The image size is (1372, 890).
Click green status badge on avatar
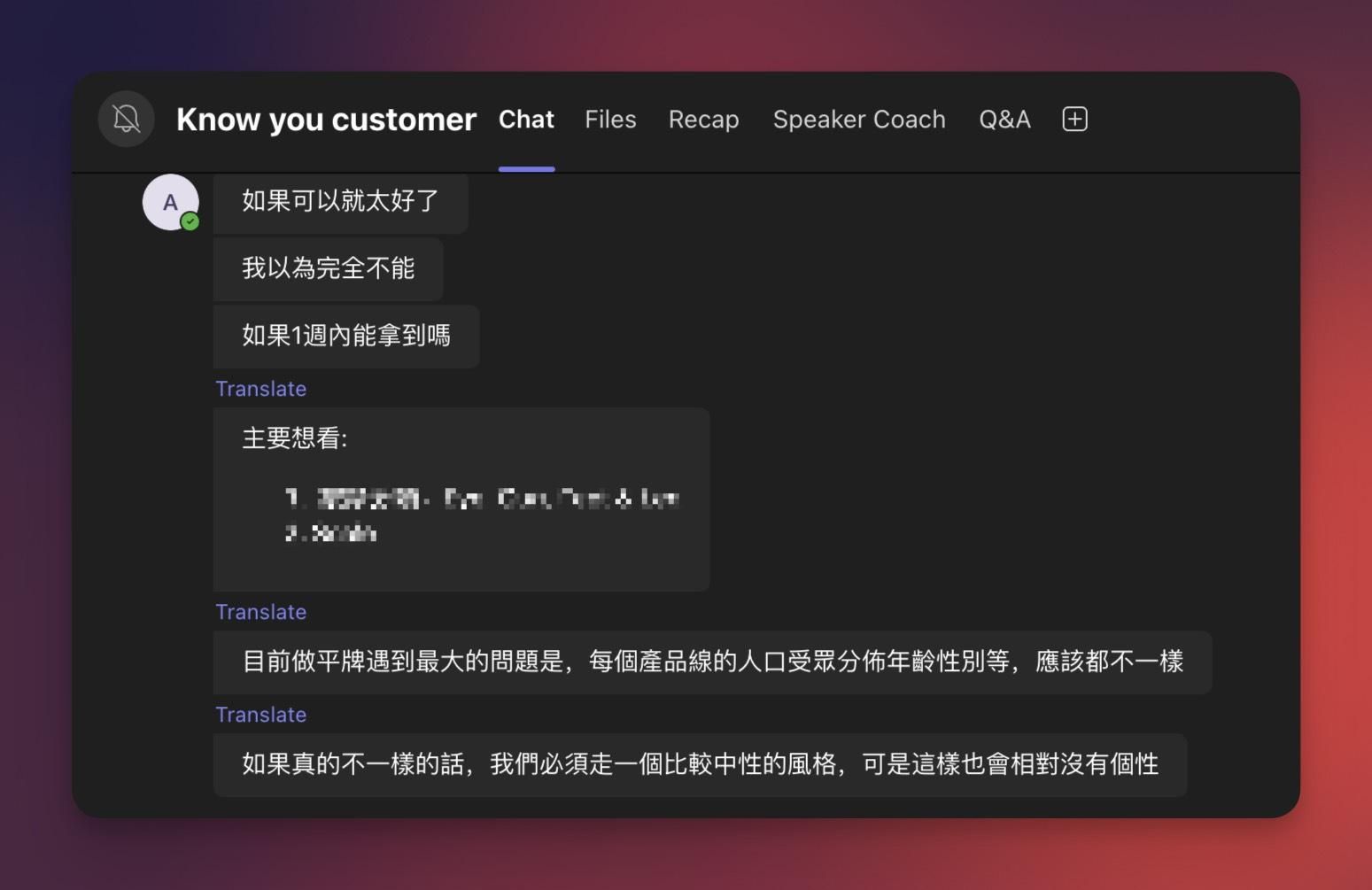tap(190, 222)
